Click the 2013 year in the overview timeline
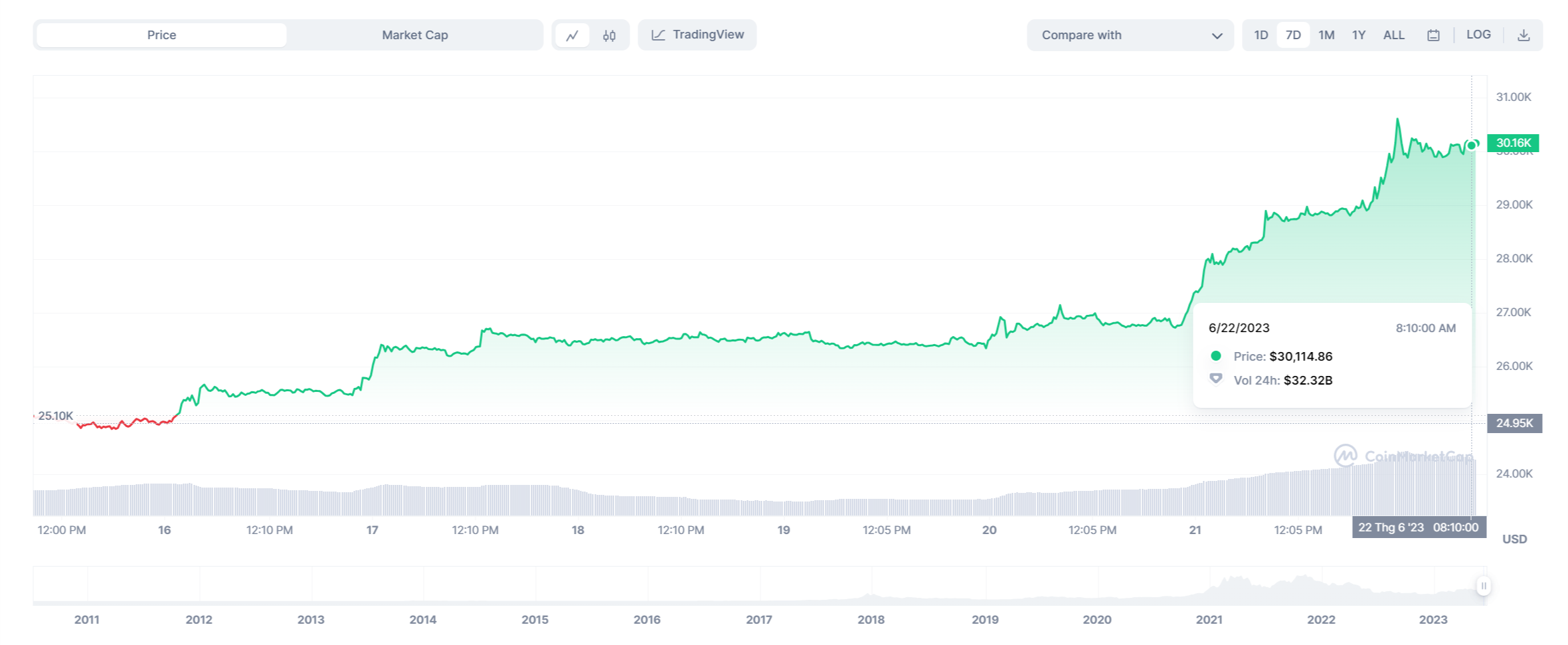The height and width of the screenshot is (645, 1568). 311,620
